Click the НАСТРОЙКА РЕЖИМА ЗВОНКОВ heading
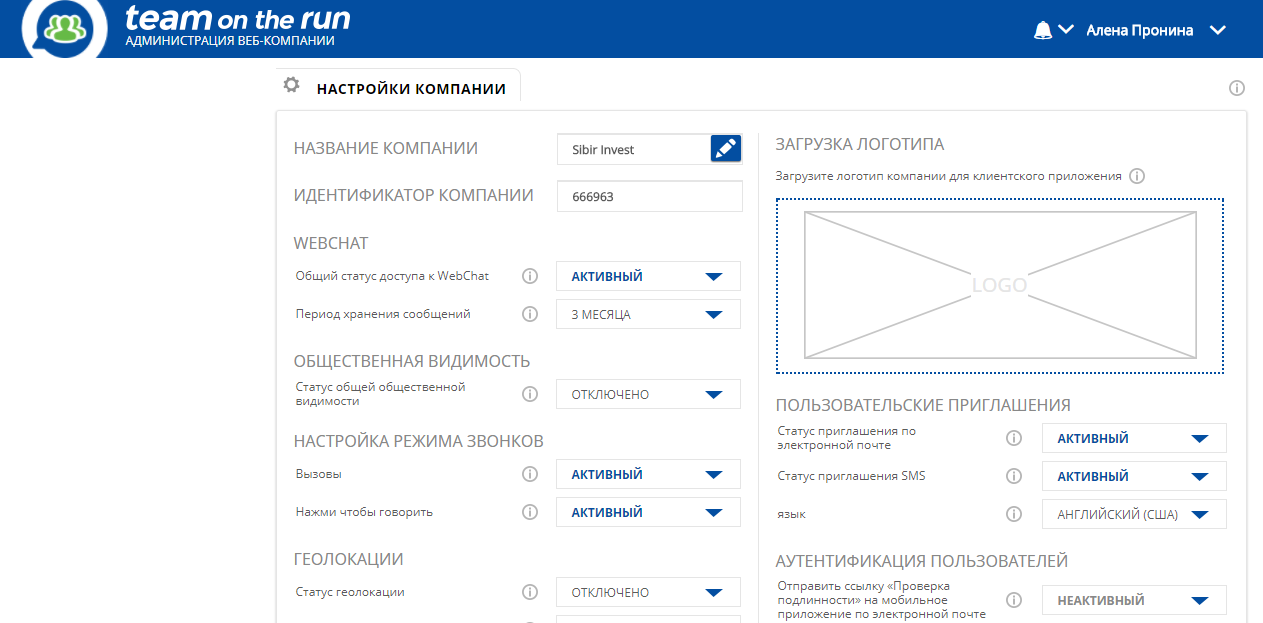 coord(419,441)
